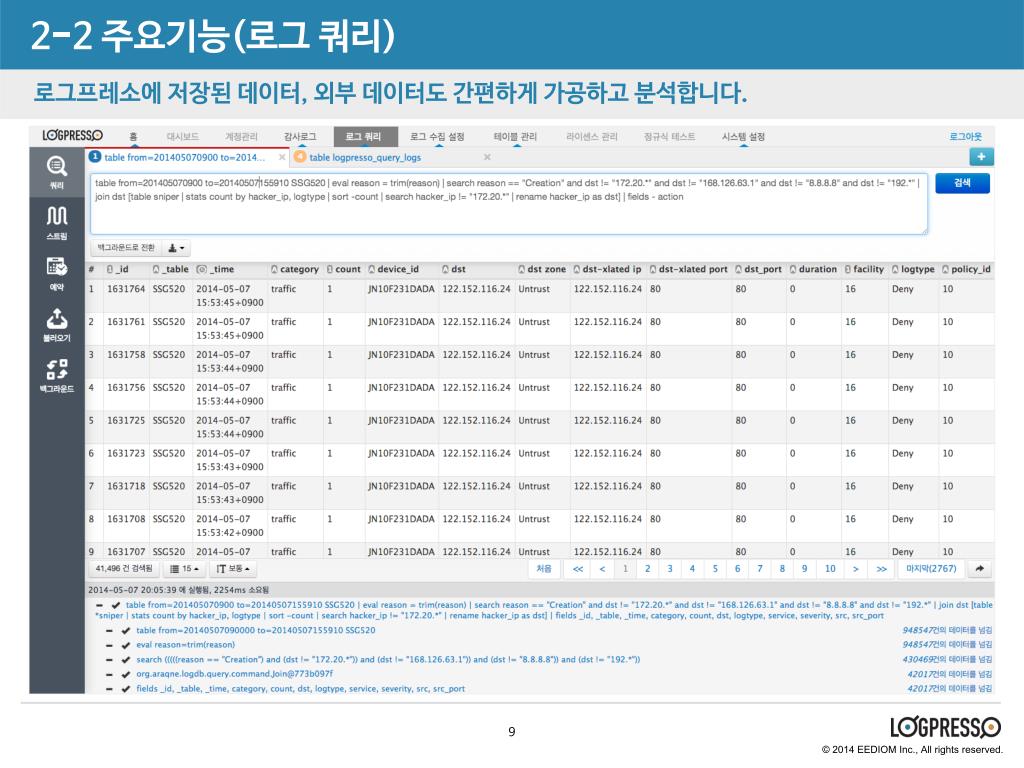
Task: Switch to 'table logpresso_query_logs' tab
Action: [x=365, y=157]
